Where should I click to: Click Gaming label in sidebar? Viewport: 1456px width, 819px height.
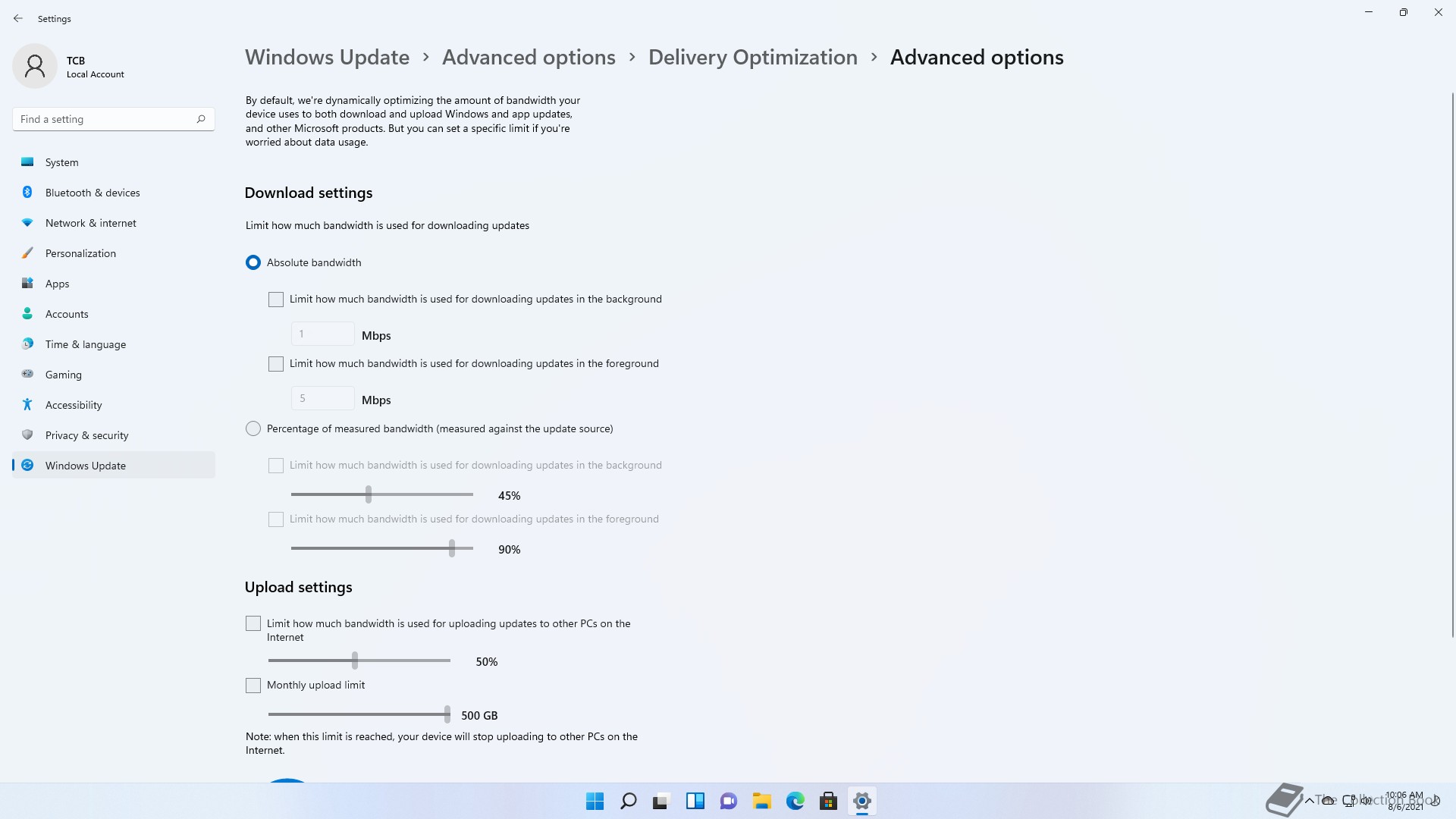coord(64,375)
